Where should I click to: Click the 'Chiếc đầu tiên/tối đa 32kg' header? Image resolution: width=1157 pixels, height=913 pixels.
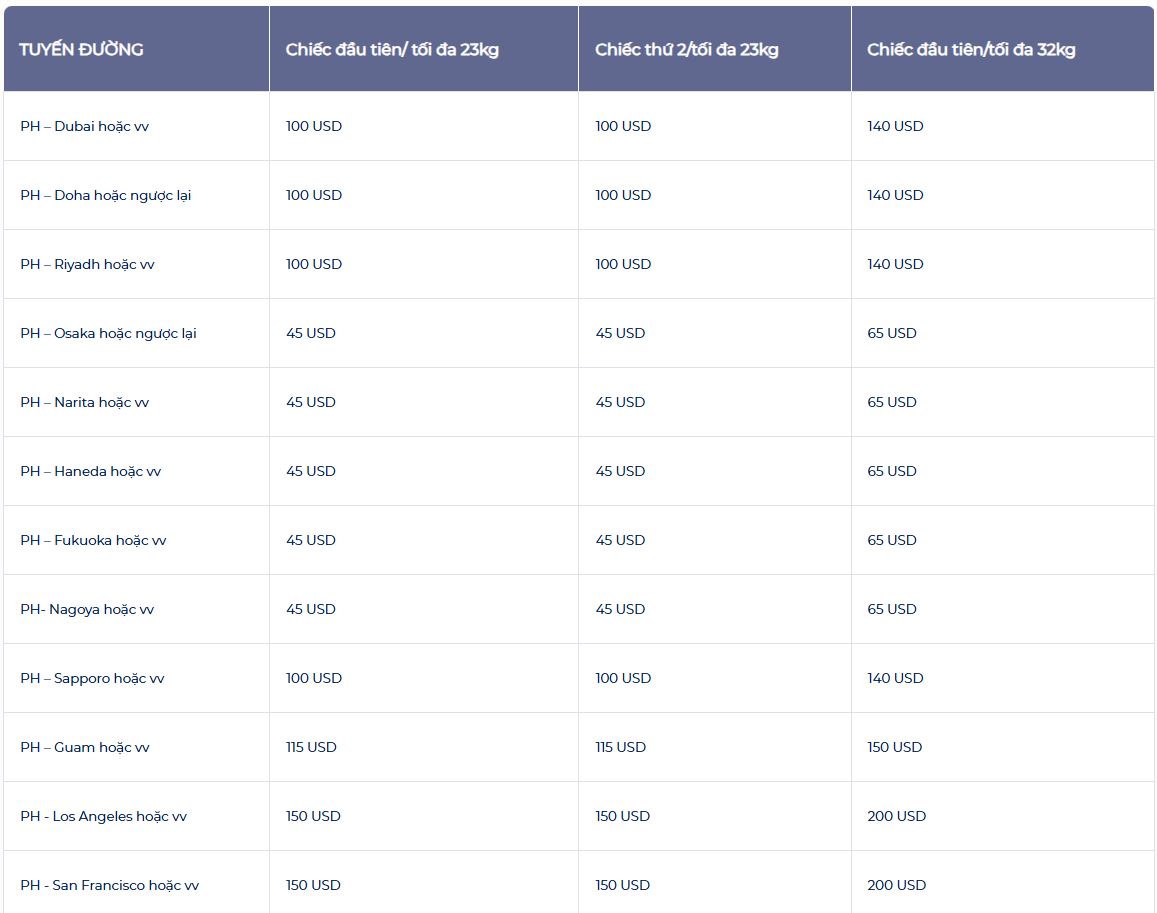971,50
